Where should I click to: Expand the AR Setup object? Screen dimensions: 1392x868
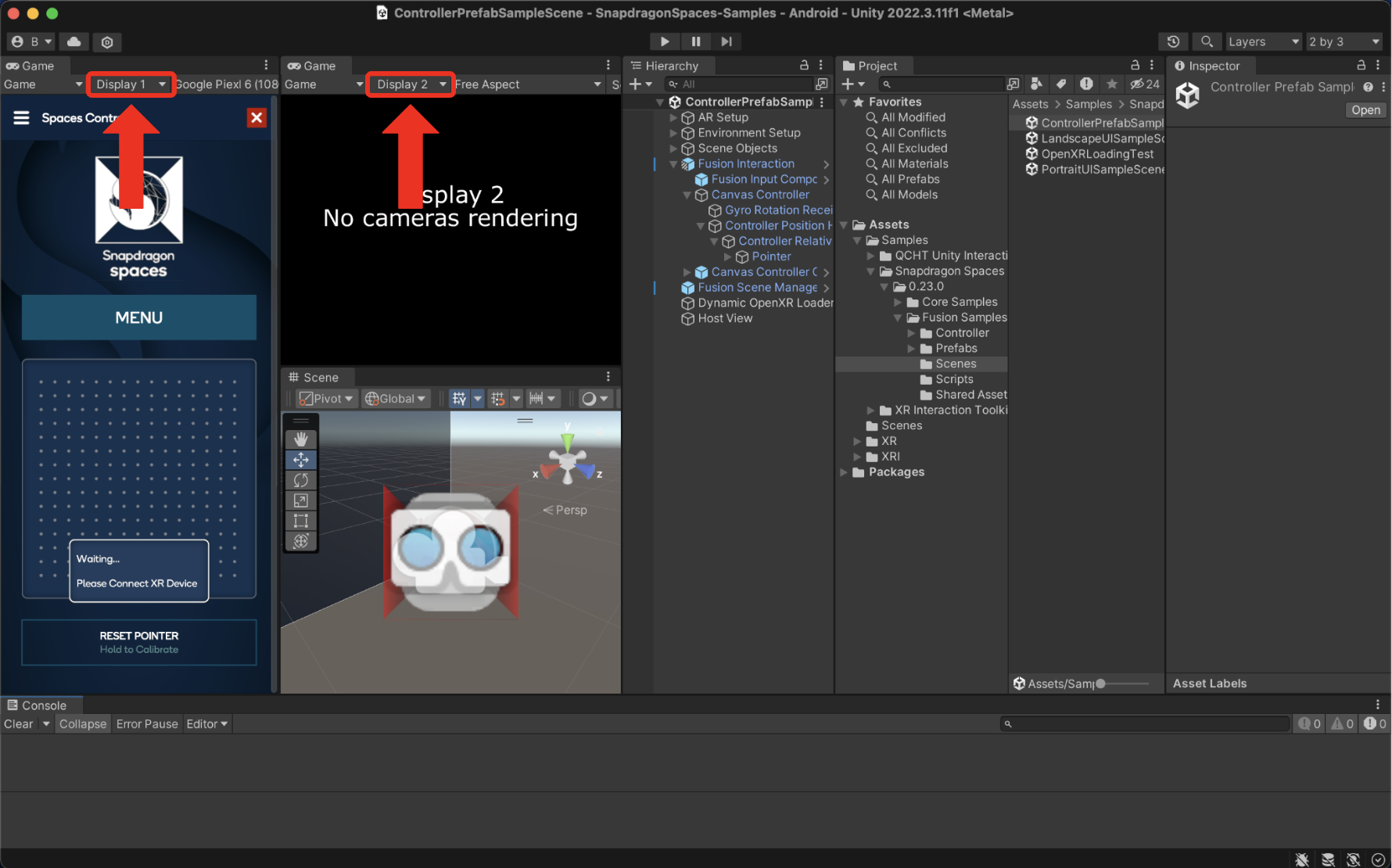click(673, 117)
